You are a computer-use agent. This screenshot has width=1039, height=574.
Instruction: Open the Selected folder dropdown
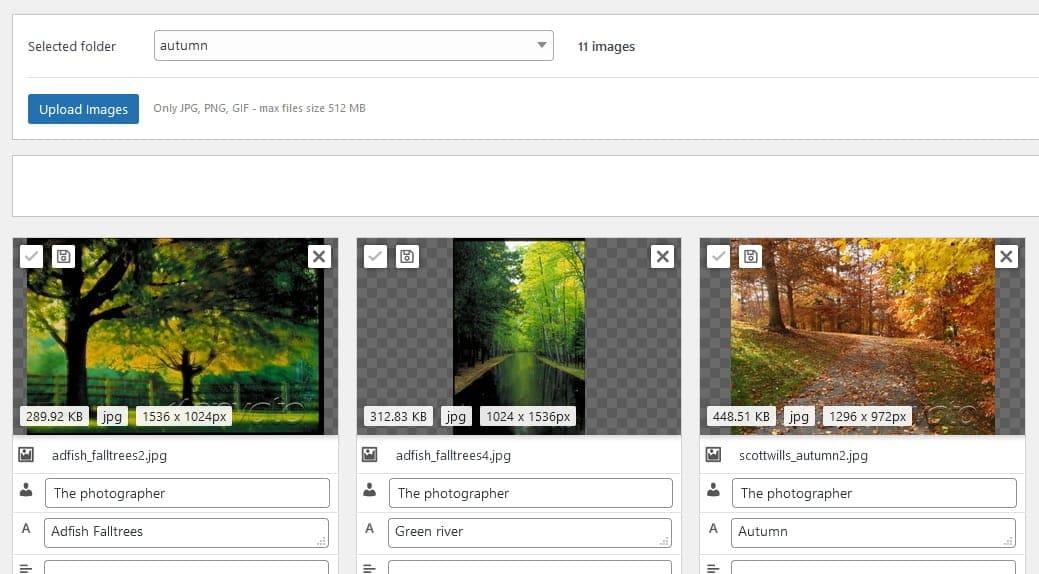[354, 45]
